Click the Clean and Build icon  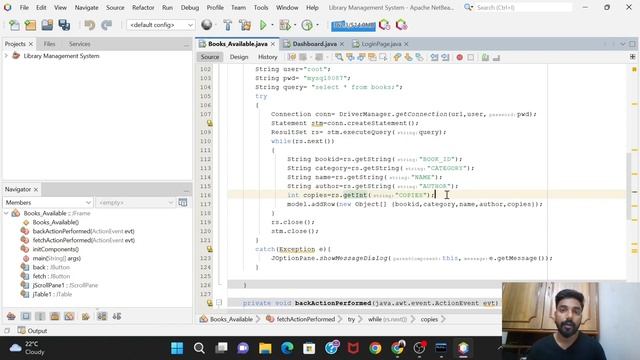(x=245, y=25)
